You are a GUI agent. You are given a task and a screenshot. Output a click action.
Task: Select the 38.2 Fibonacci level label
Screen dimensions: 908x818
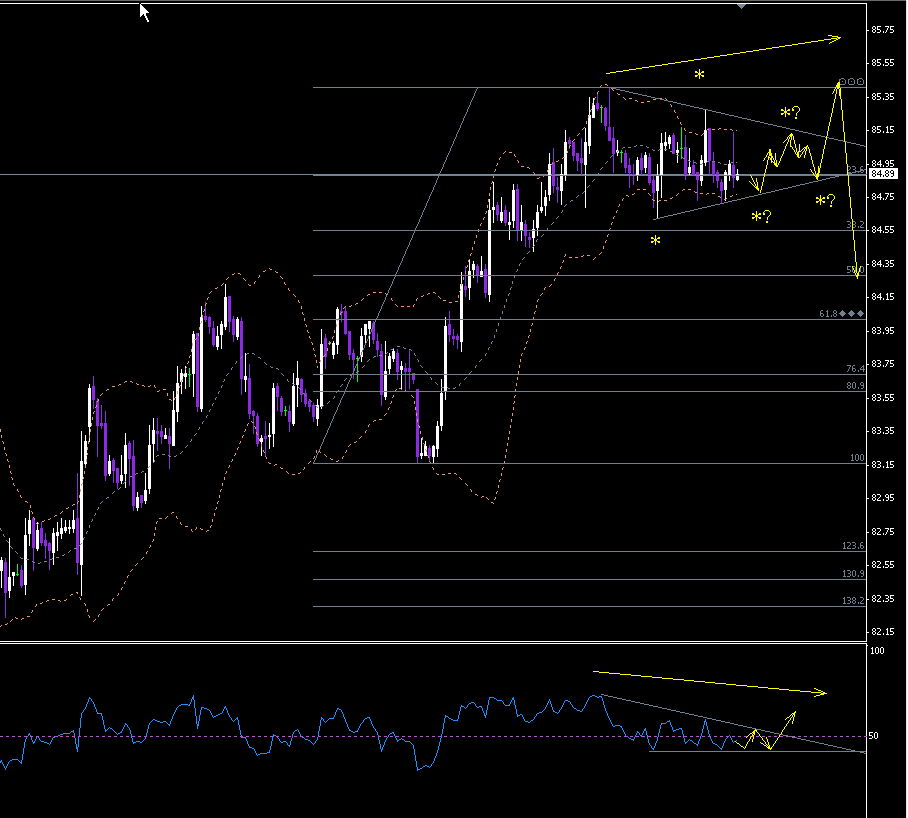855,226
